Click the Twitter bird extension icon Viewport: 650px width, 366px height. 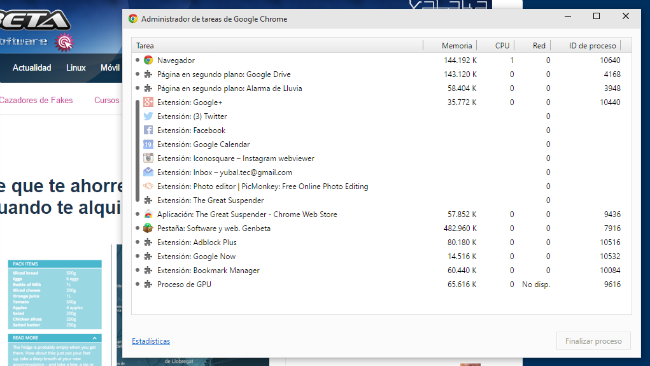tap(148, 116)
